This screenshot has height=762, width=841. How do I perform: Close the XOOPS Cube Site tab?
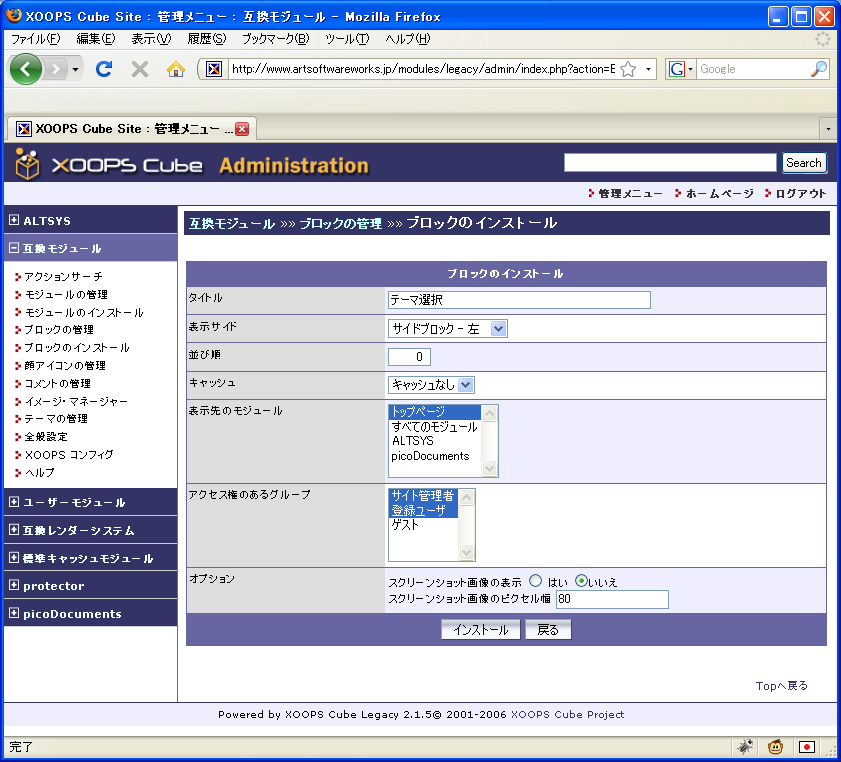click(242, 129)
